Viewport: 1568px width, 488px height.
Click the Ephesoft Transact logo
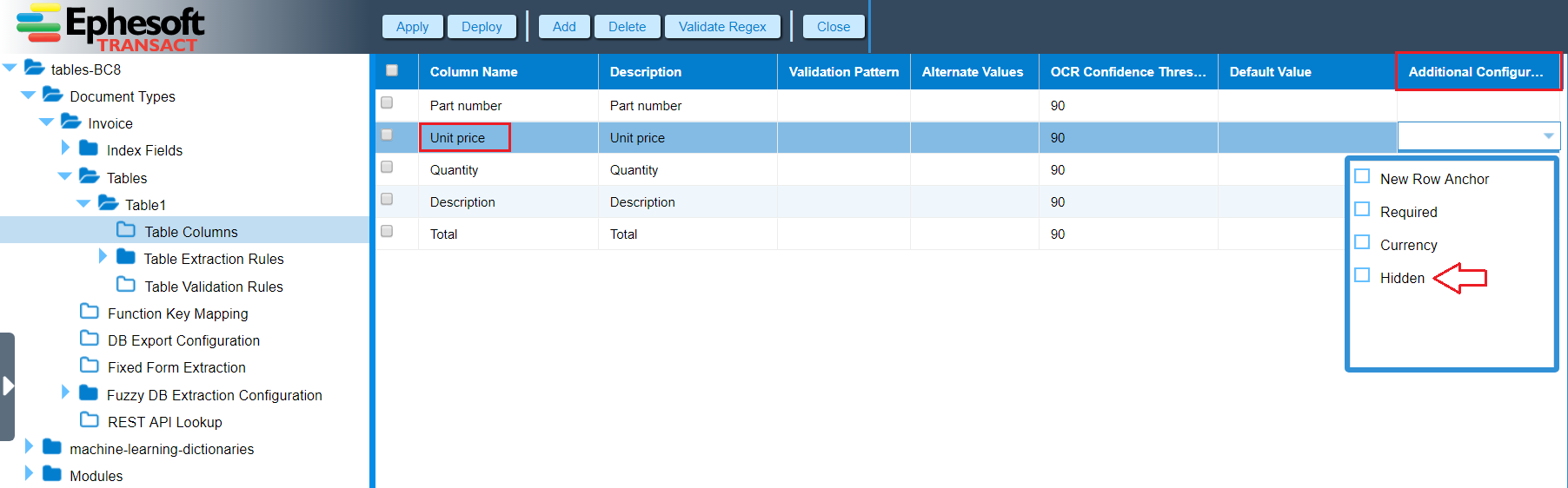coord(110,28)
